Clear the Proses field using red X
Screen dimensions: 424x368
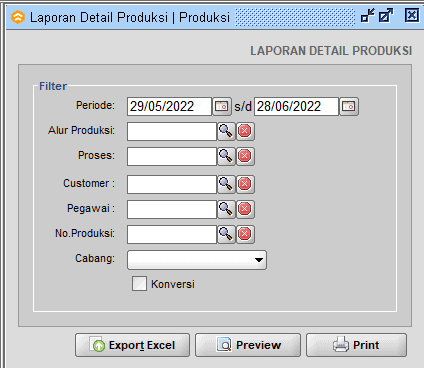245,156
